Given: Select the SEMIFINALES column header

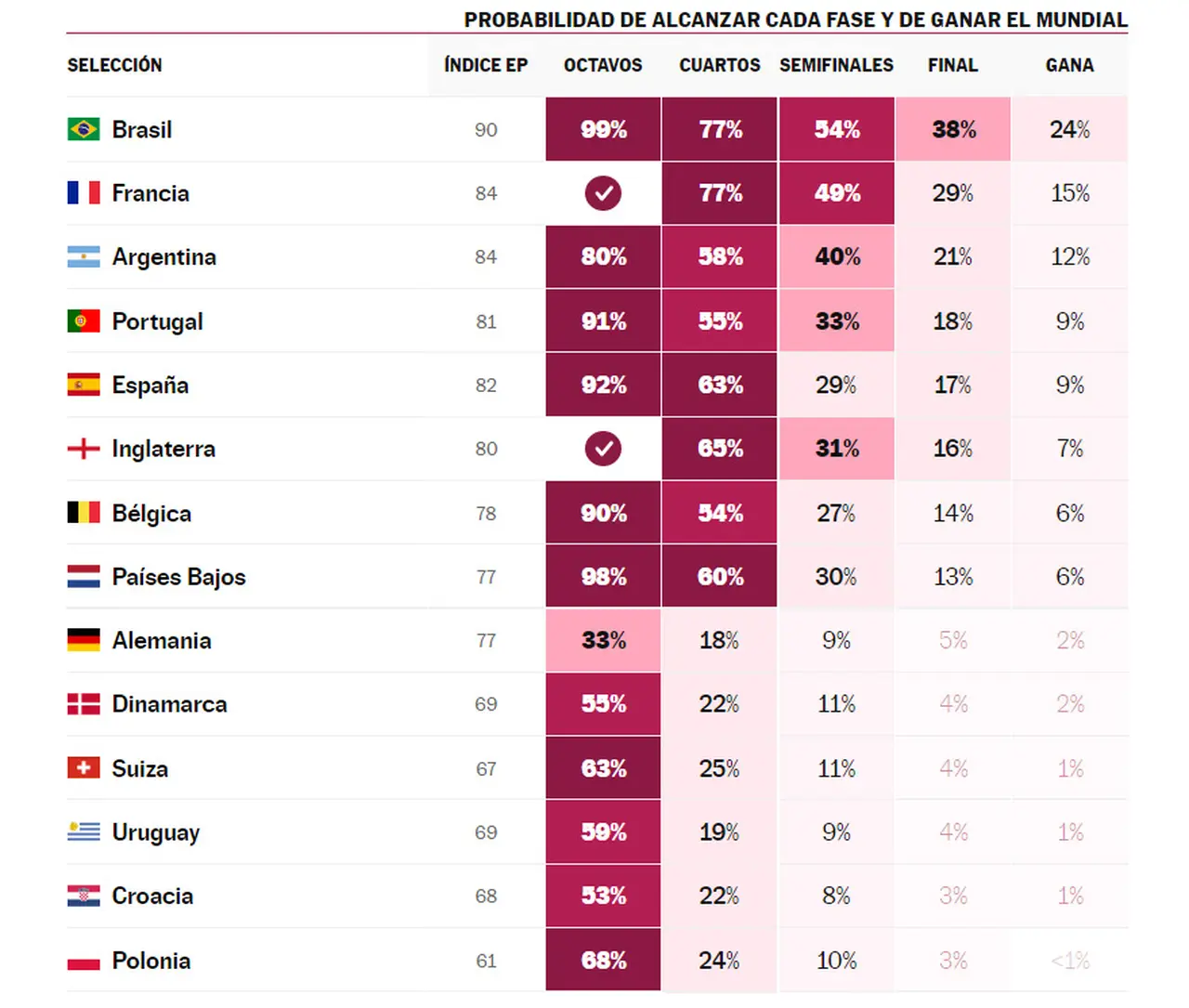Looking at the screenshot, I should pyautogui.click(x=836, y=65).
